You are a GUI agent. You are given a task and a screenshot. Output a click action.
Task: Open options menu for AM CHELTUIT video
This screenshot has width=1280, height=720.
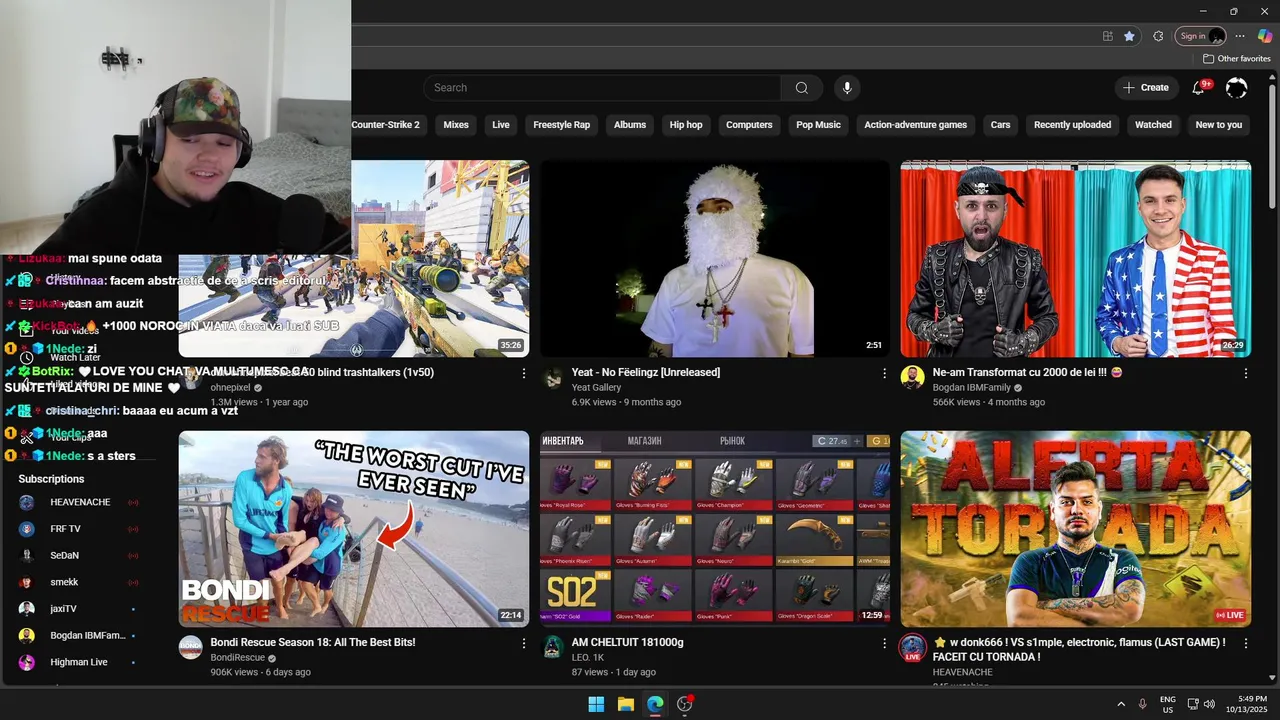(x=884, y=643)
